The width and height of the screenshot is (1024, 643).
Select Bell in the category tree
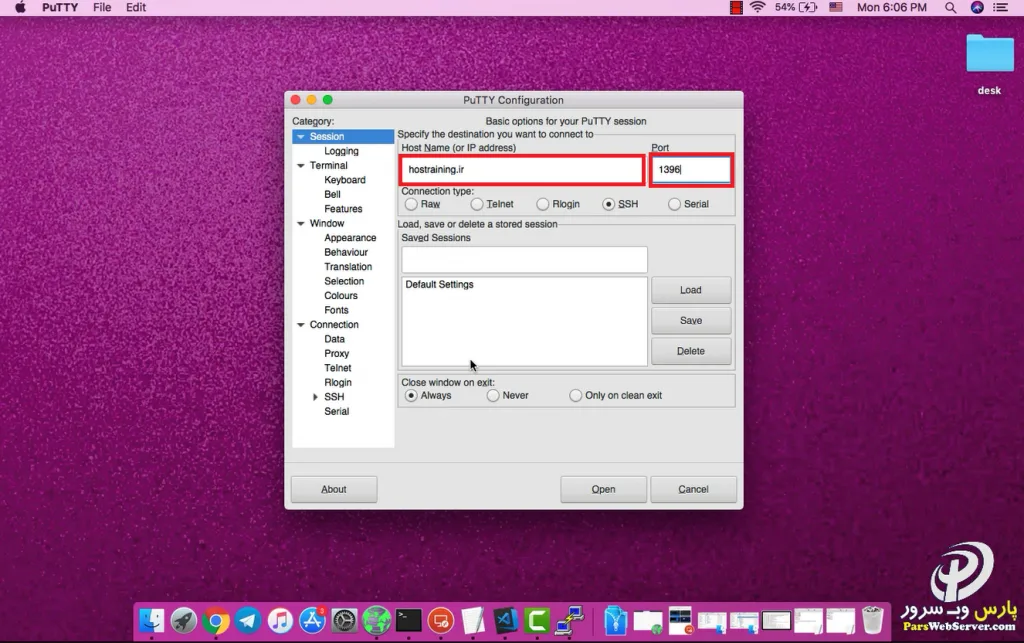point(332,195)
